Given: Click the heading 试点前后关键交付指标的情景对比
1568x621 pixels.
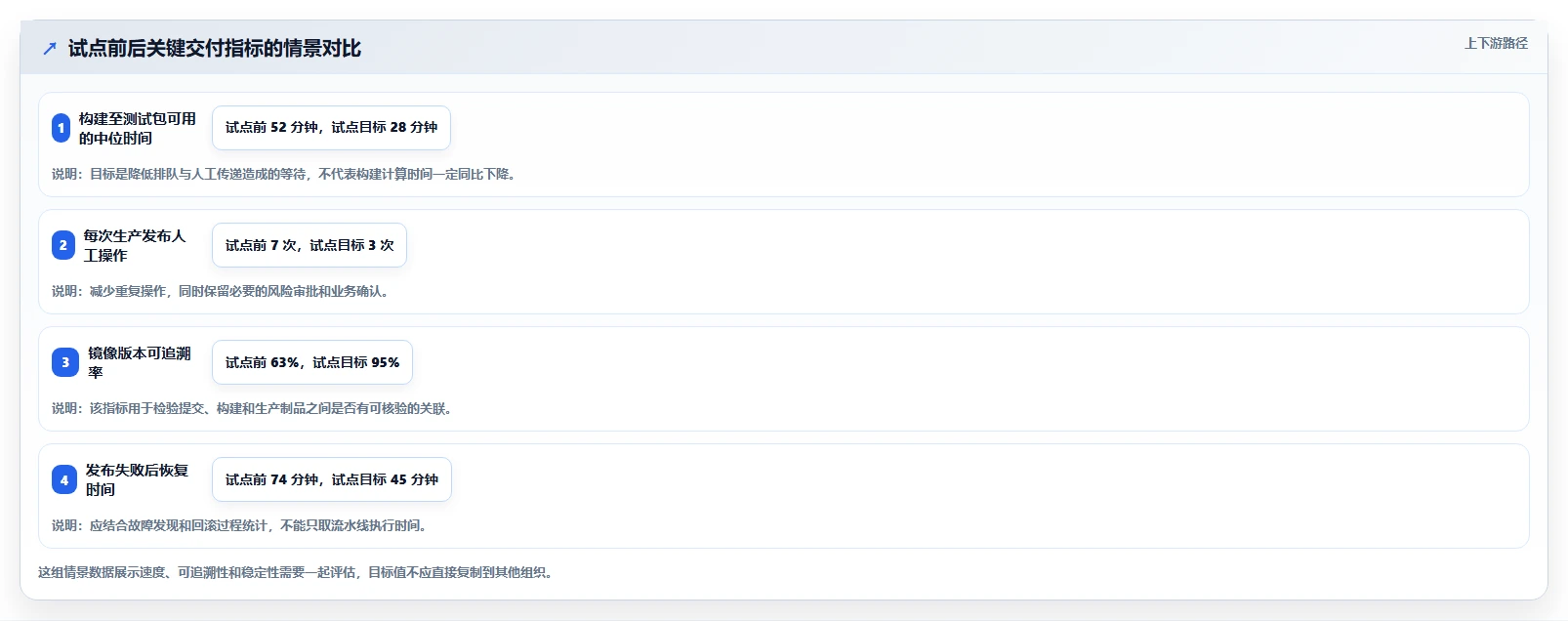Looking at the screenshot, I should pos(215,49).
